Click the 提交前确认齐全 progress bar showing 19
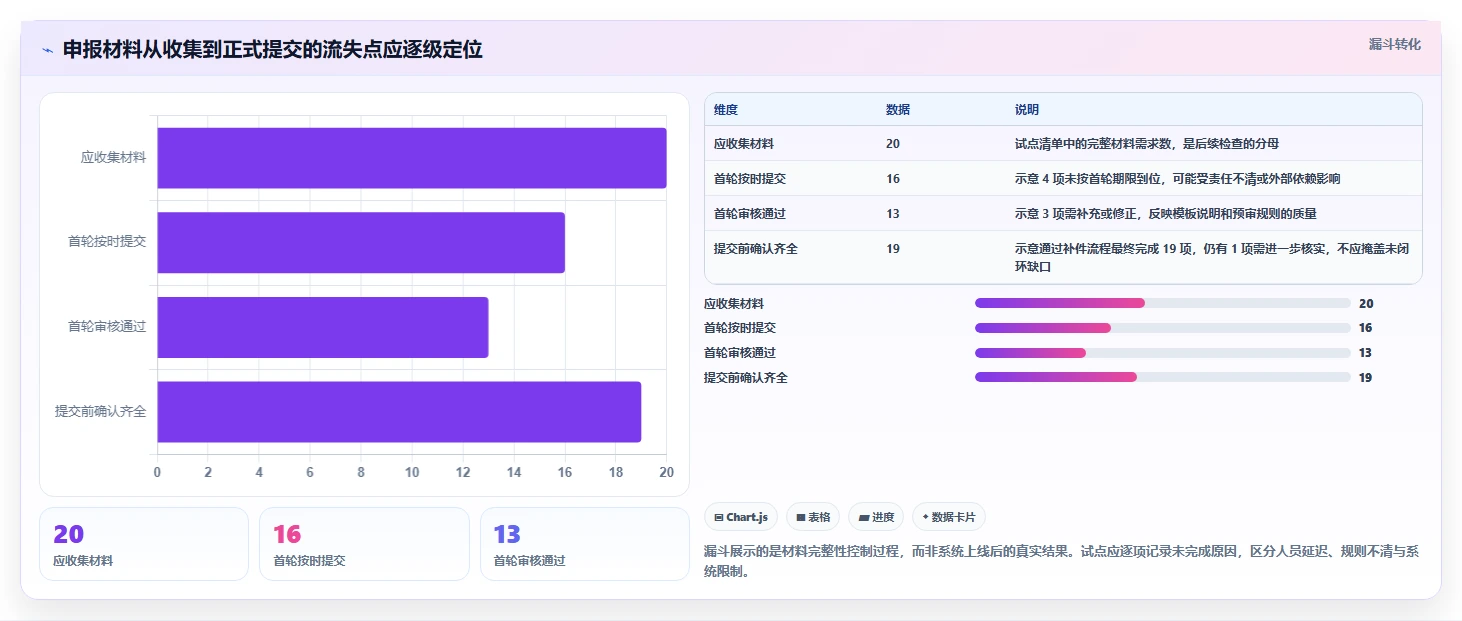This screenshot has width=1462, height=621. [x=1162, y=377]
